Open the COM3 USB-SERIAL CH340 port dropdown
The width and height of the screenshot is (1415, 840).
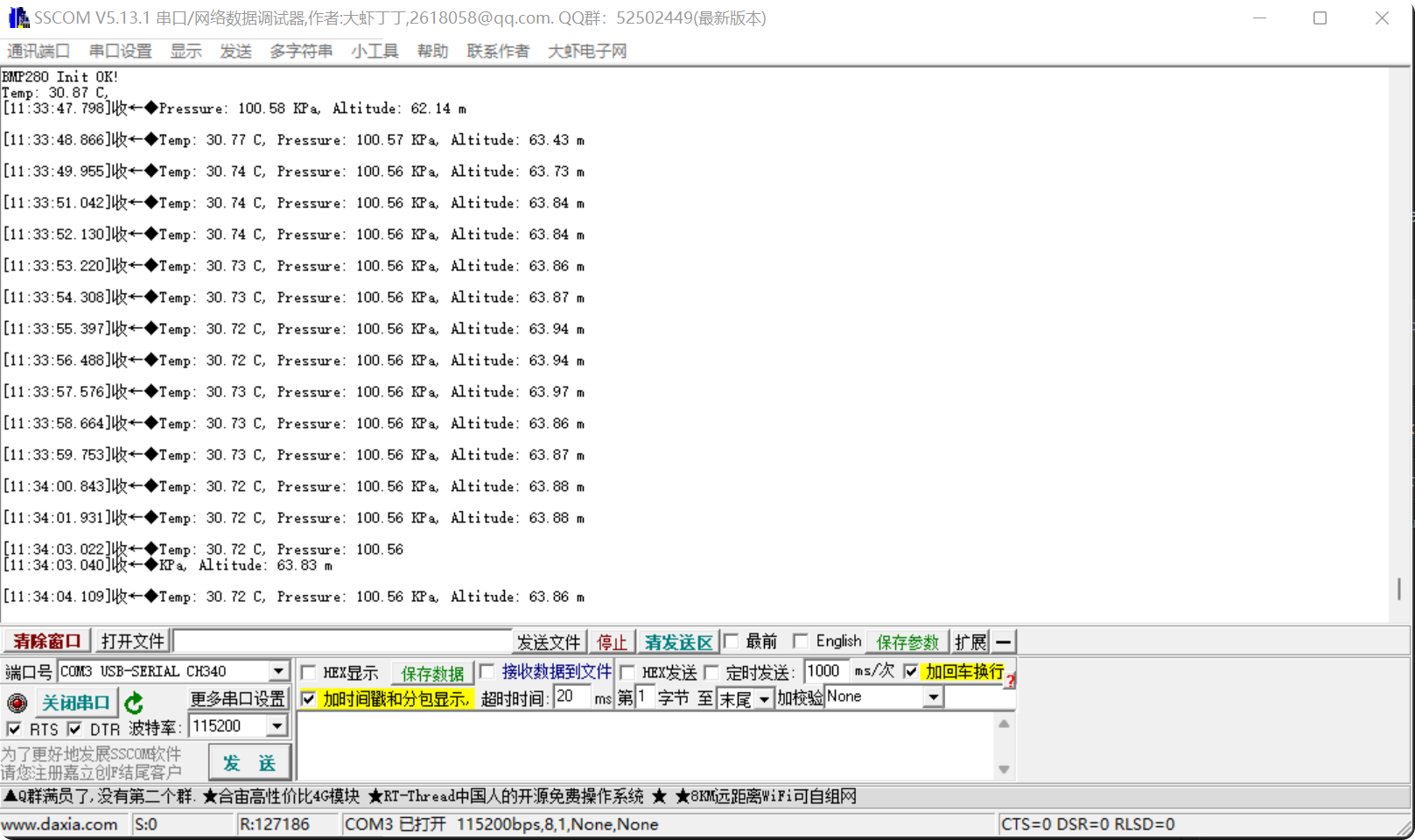coord(278,671)
